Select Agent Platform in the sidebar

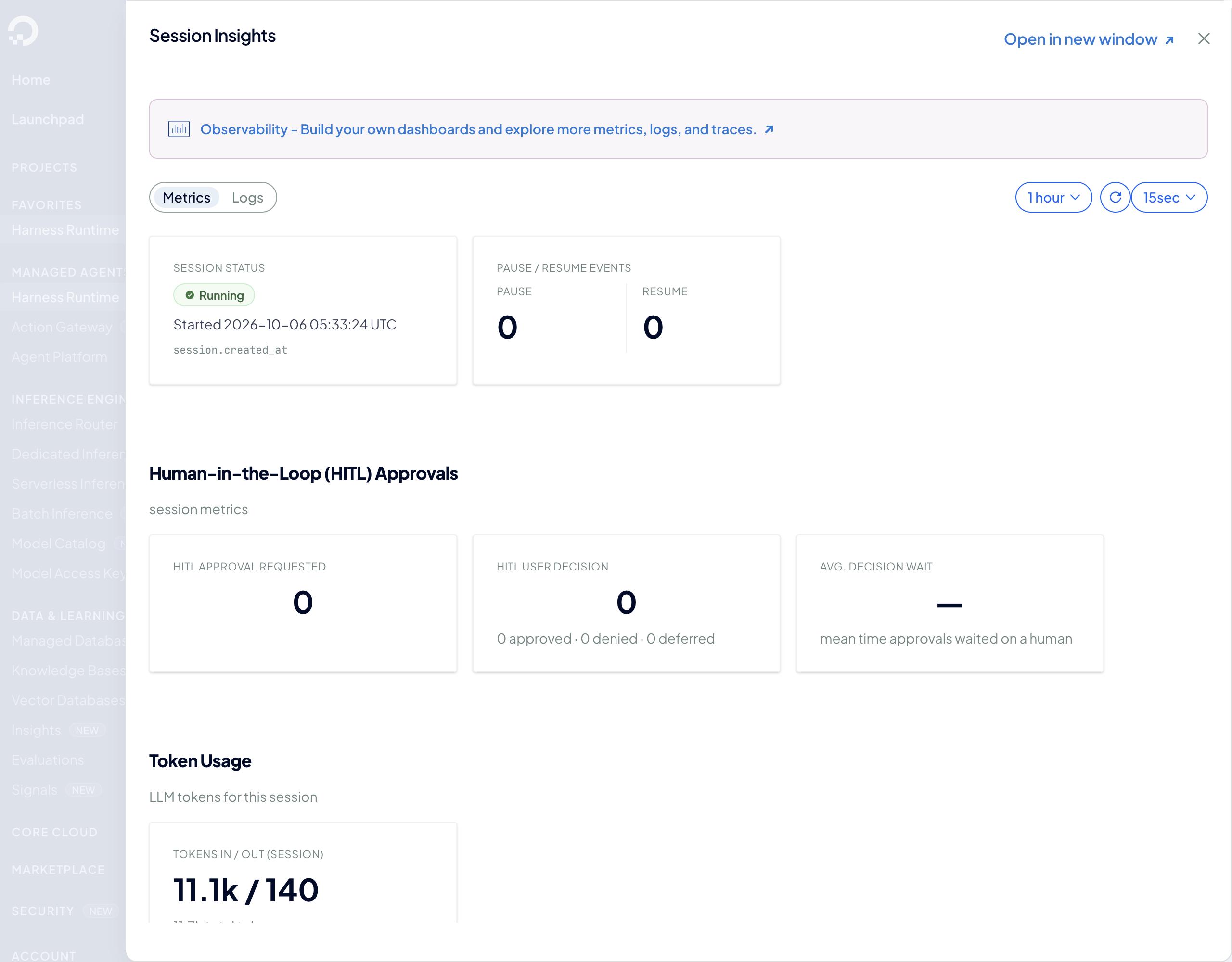click(x=59, y=356)
